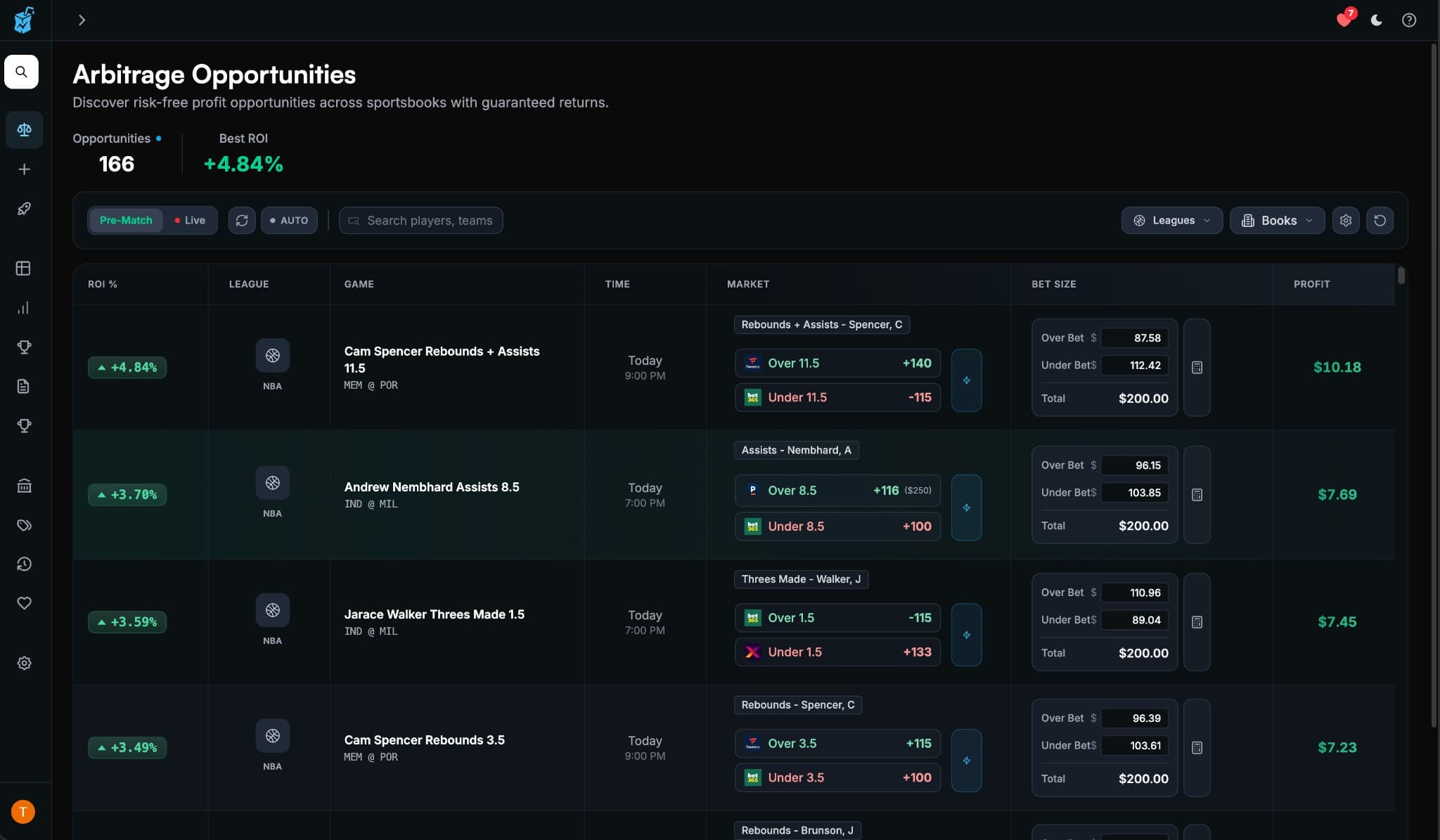This screenshot has width=1440, height=840.
Task: Open the search panel from the sidebar
Action: 22,72
